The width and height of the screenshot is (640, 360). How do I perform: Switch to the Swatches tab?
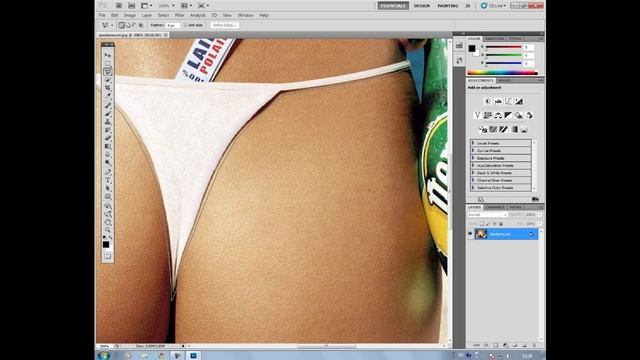point(495,39)
